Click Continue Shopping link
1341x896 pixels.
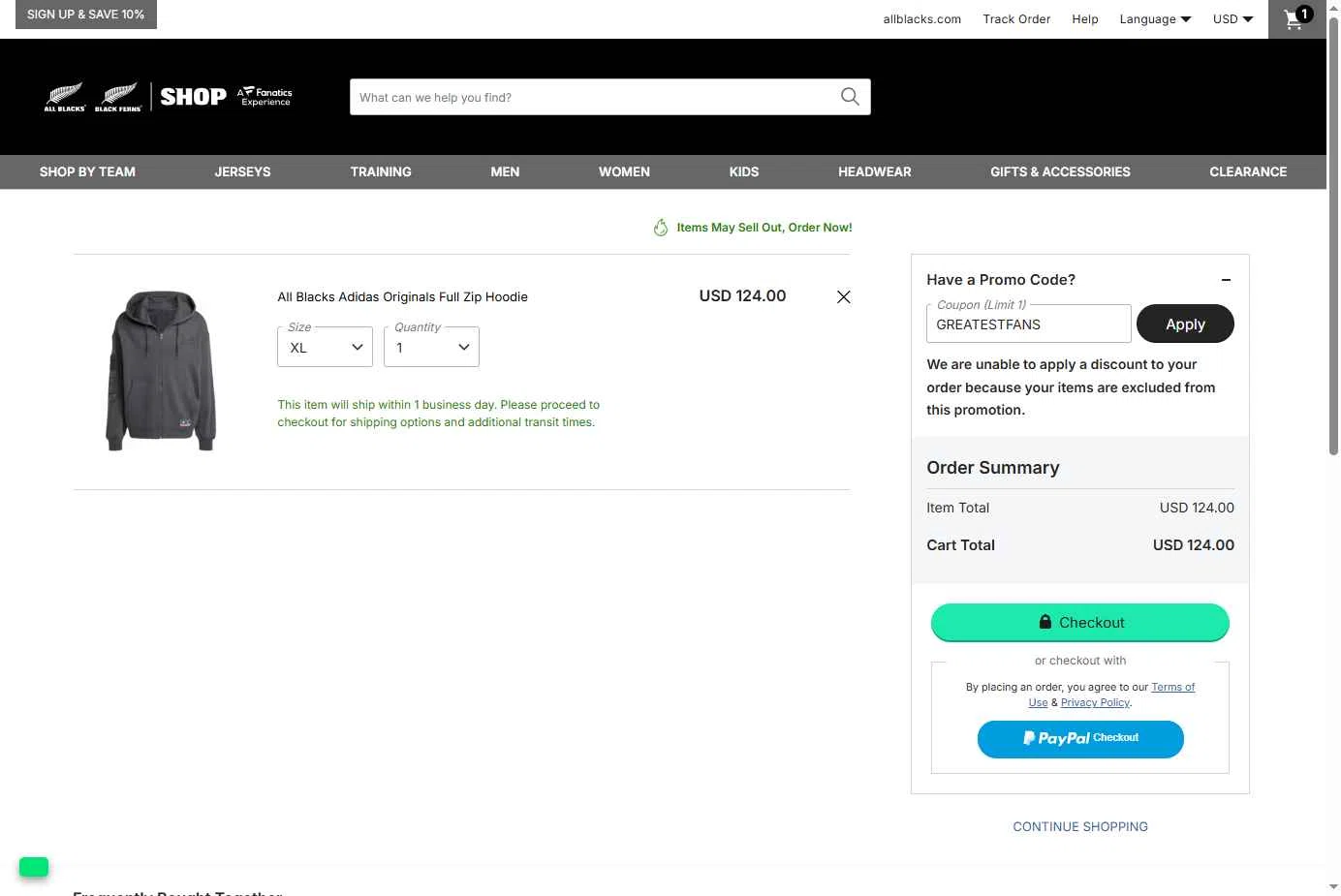coord(1080,827)
